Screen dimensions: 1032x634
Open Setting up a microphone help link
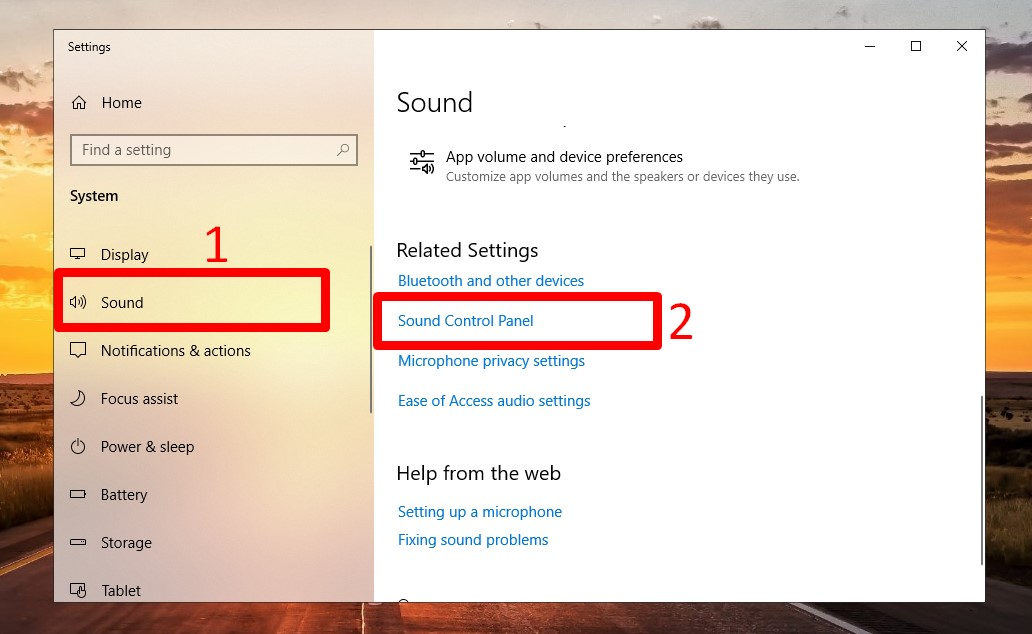pyautogui.click(x=480, y=512)
